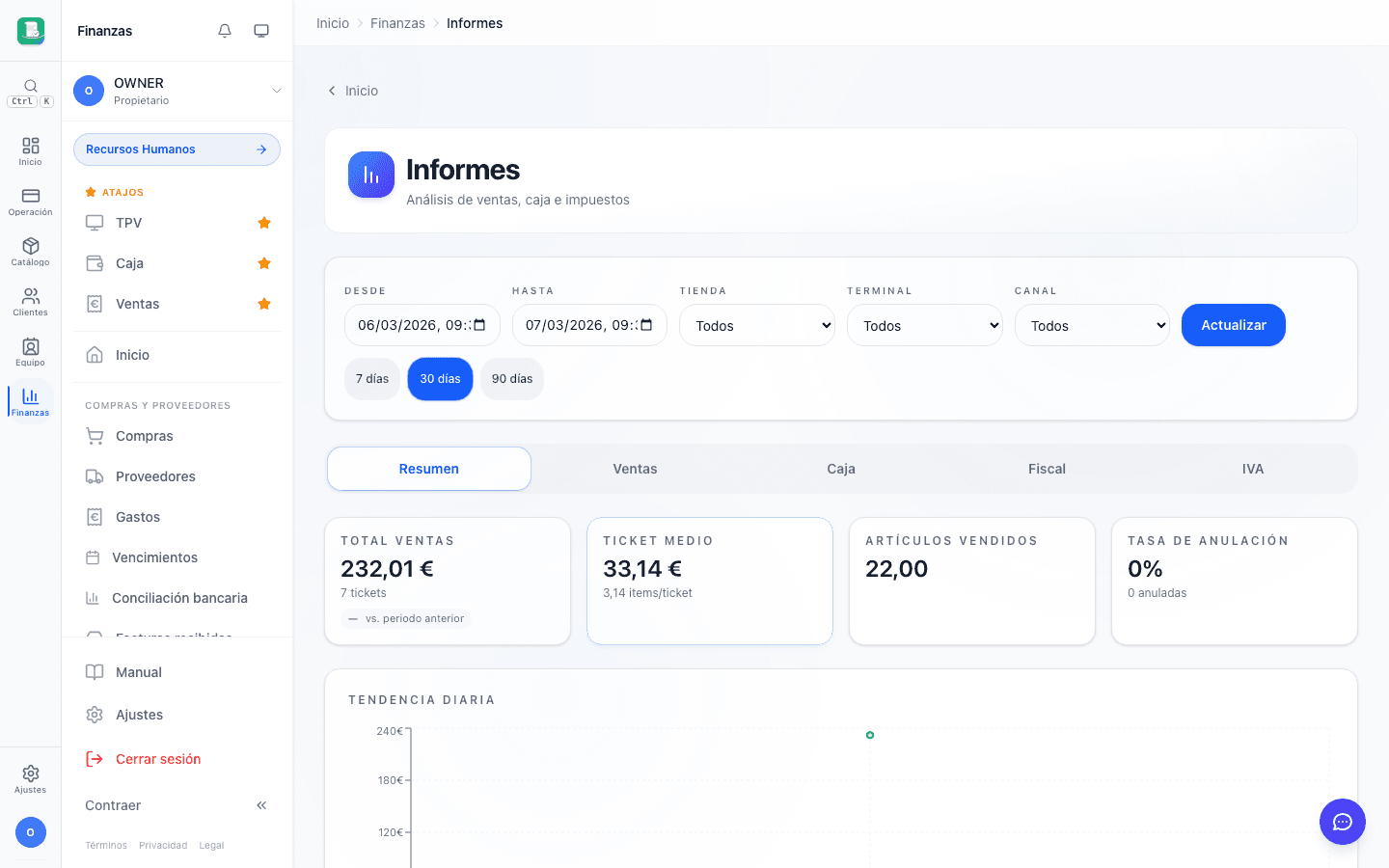Click Cerrar sesión
Screen dimensions: 1389x868
pyautogui.click(x=177, y=759)
